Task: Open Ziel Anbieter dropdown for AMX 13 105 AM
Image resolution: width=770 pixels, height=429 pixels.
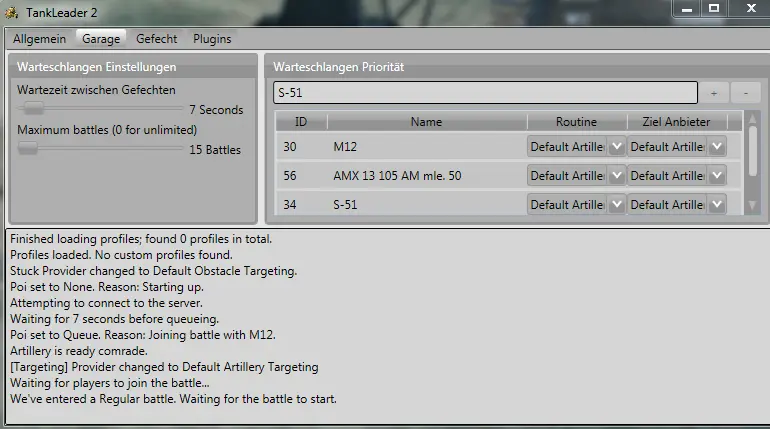Action: (x=717, y=176)
